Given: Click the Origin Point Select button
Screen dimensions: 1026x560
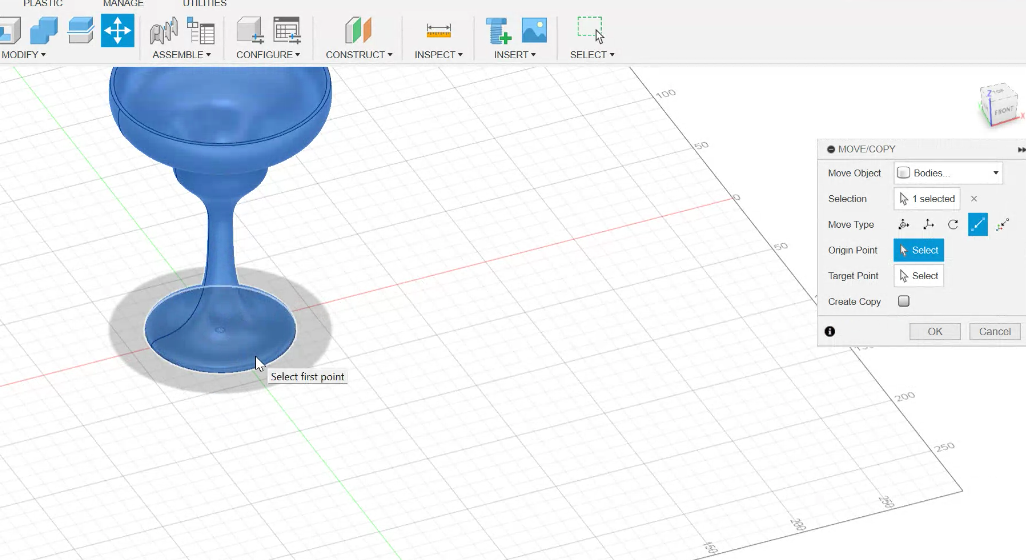Looking at the screenshot, I should tap(919, 250).
